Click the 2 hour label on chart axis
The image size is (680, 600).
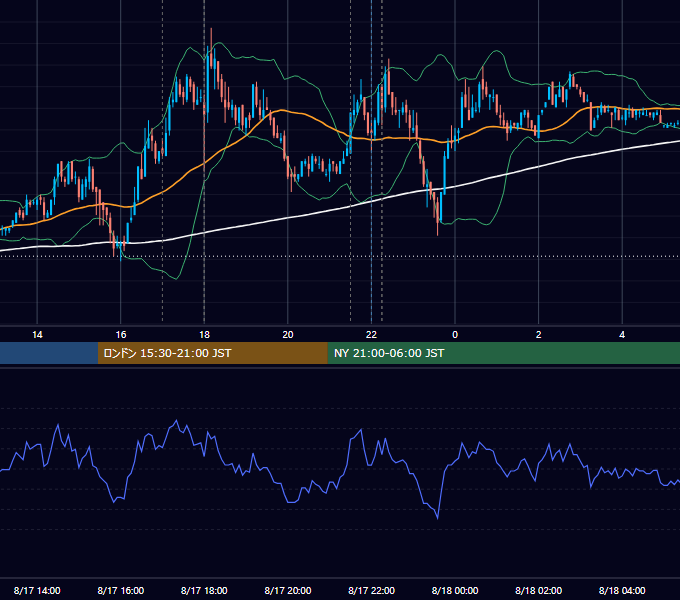[539, 335]
